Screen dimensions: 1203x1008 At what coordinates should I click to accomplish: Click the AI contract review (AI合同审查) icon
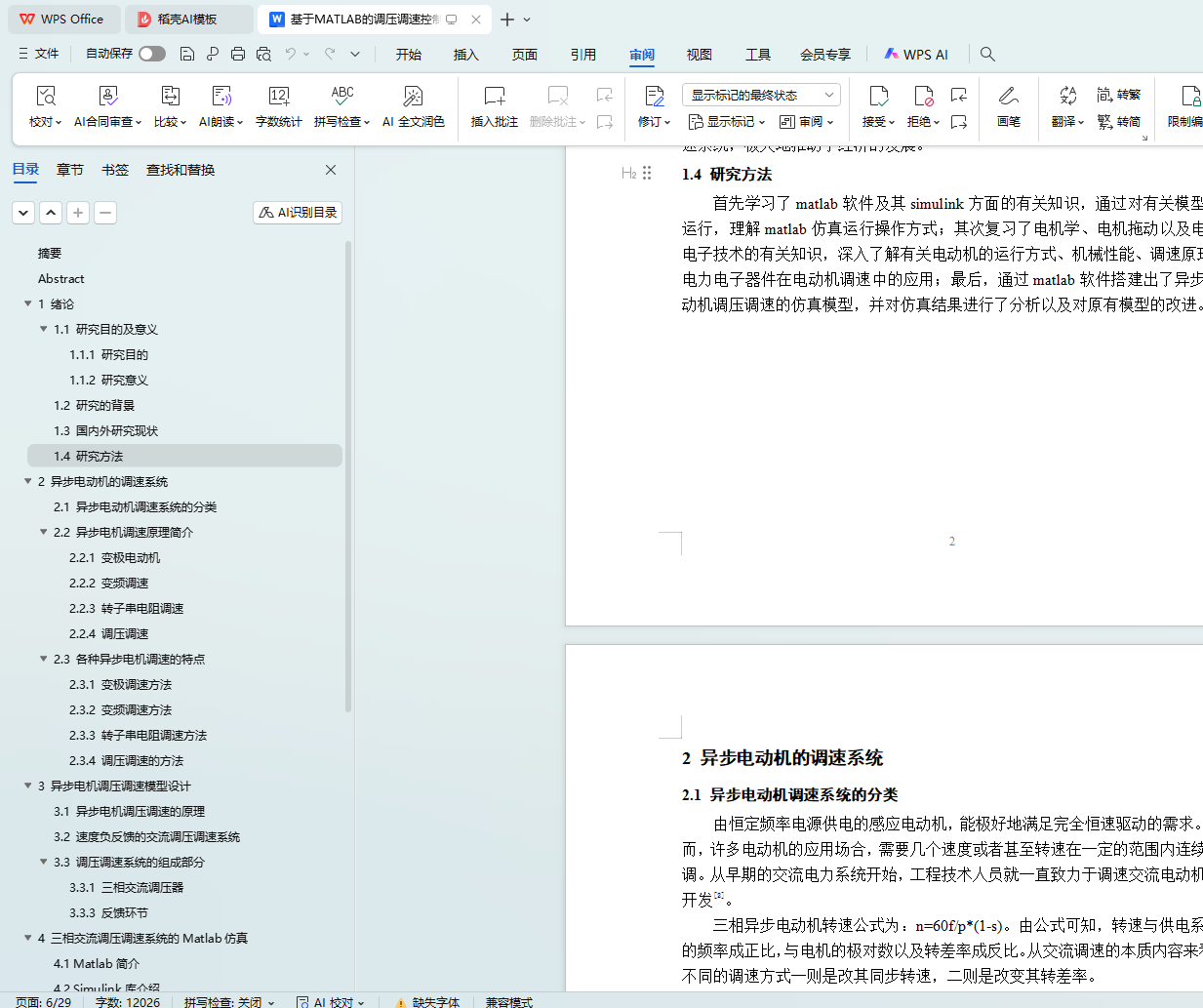[x=108, y=97]
